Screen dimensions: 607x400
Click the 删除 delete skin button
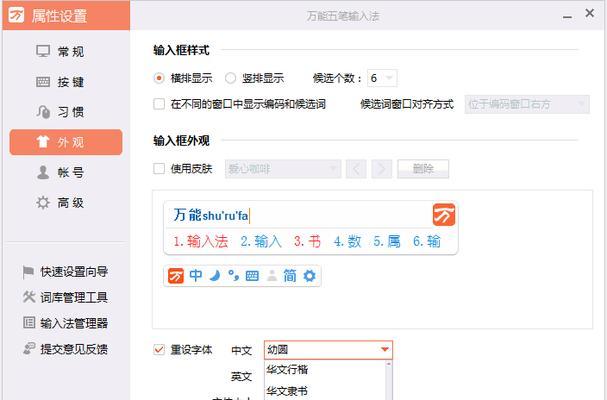coord(423,169)
